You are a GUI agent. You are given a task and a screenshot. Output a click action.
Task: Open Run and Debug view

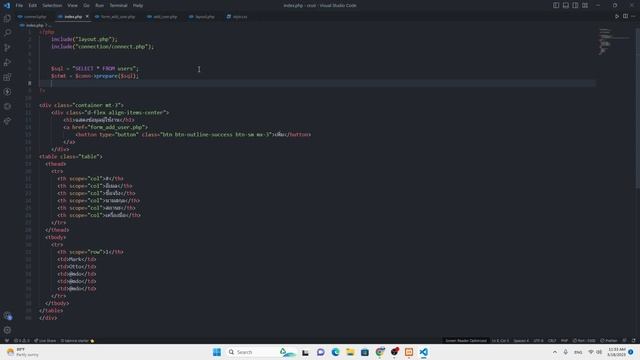pos(7,62)
